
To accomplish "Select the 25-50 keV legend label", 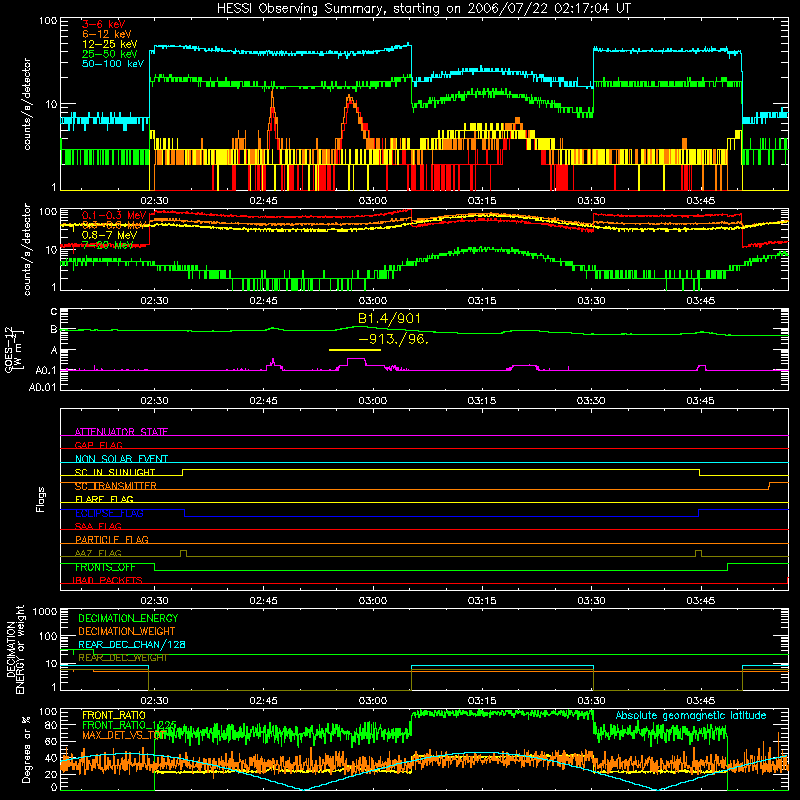I will tap(110, 54).
